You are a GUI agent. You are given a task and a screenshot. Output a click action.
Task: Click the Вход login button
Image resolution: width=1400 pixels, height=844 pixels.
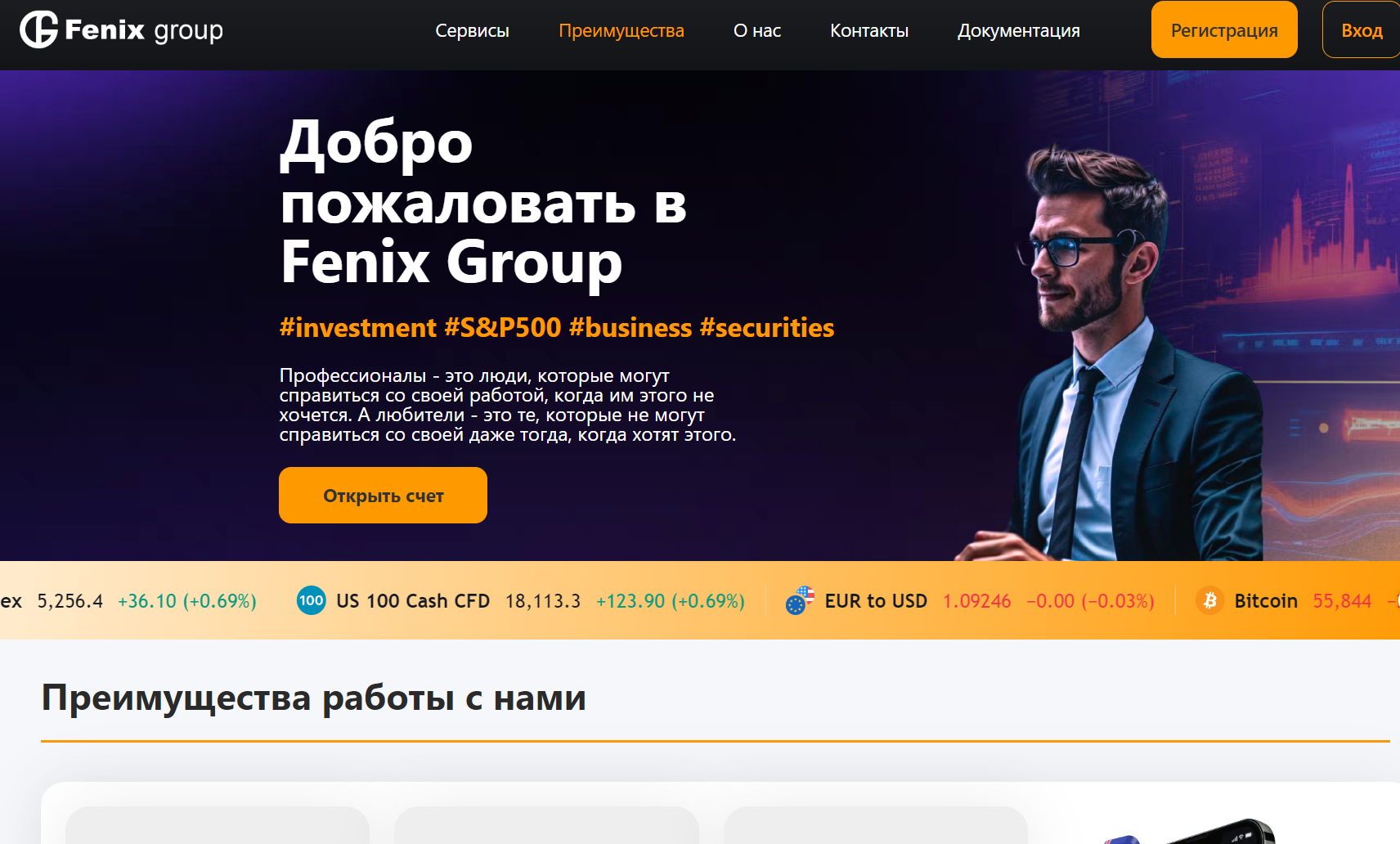point(1361,29)
